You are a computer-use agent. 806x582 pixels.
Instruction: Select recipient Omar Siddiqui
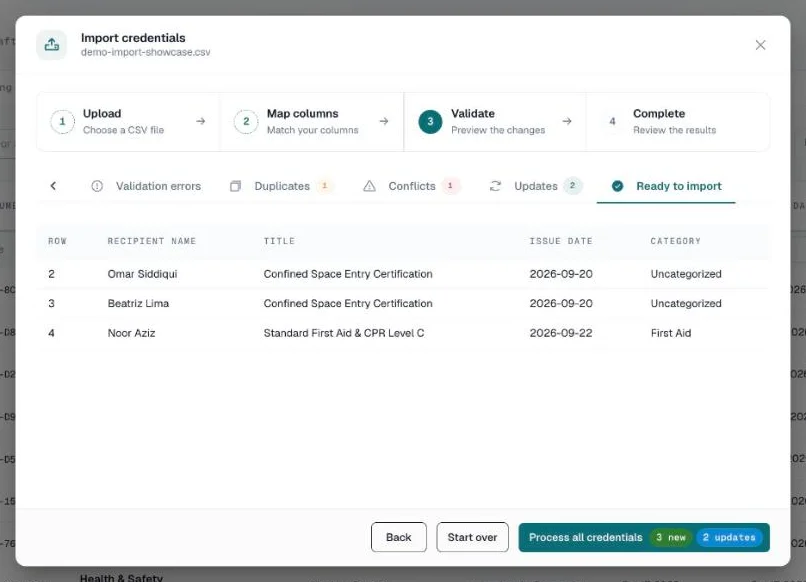[142, 274]
